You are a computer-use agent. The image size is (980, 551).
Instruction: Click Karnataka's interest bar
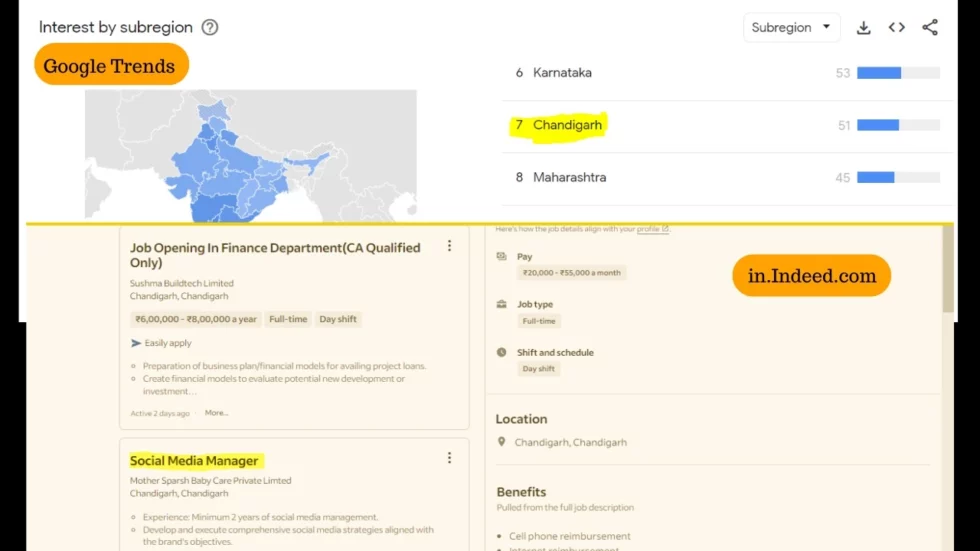[898, 72]
